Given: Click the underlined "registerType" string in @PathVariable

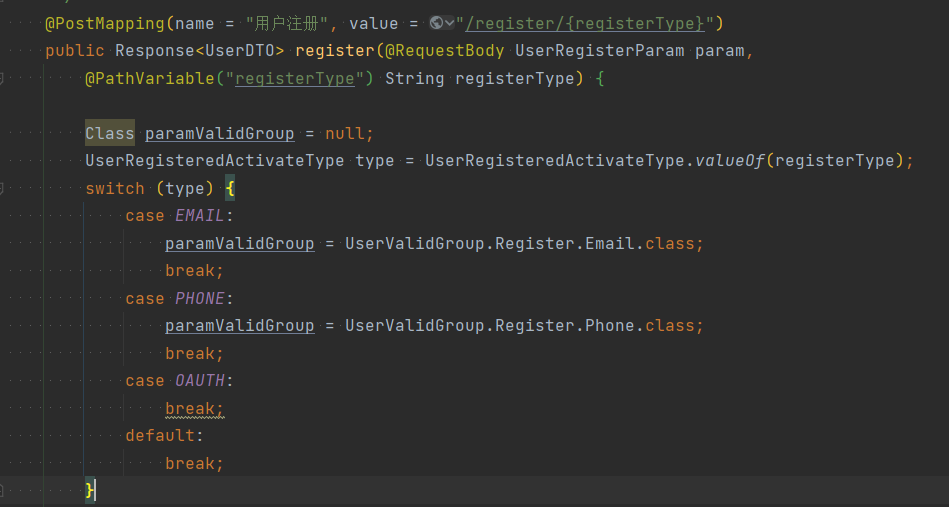Looking at the screenshot, I should (x=295, y=79).
